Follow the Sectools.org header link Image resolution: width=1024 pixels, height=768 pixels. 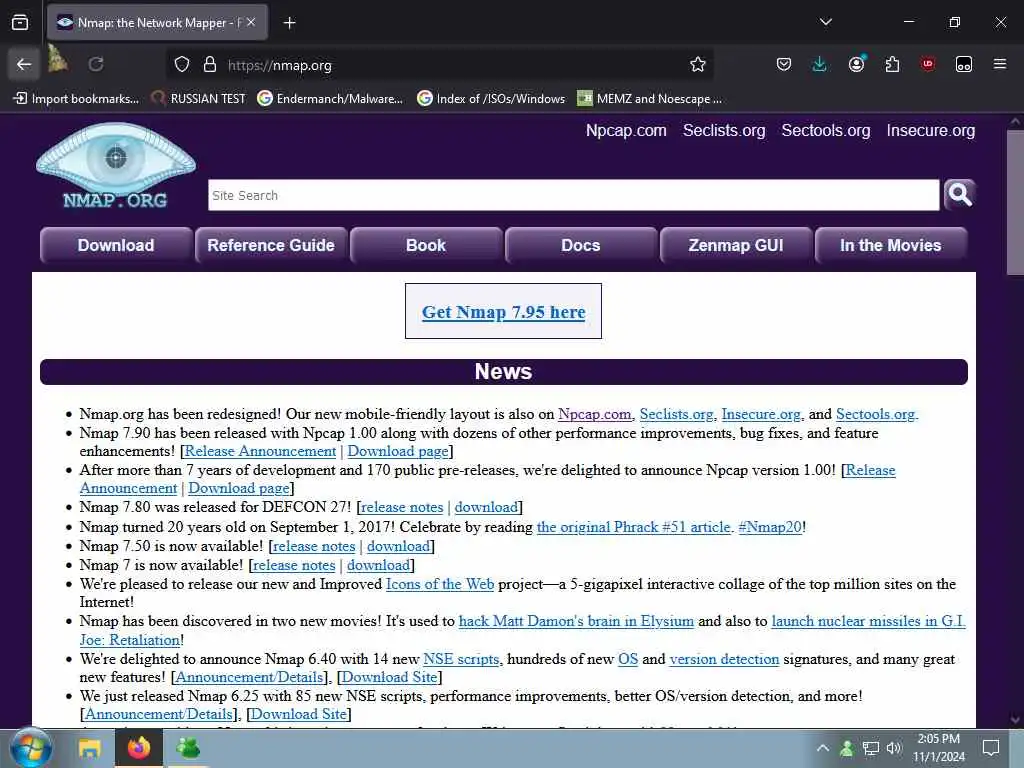pyautogui.click(x=825, y=131)
